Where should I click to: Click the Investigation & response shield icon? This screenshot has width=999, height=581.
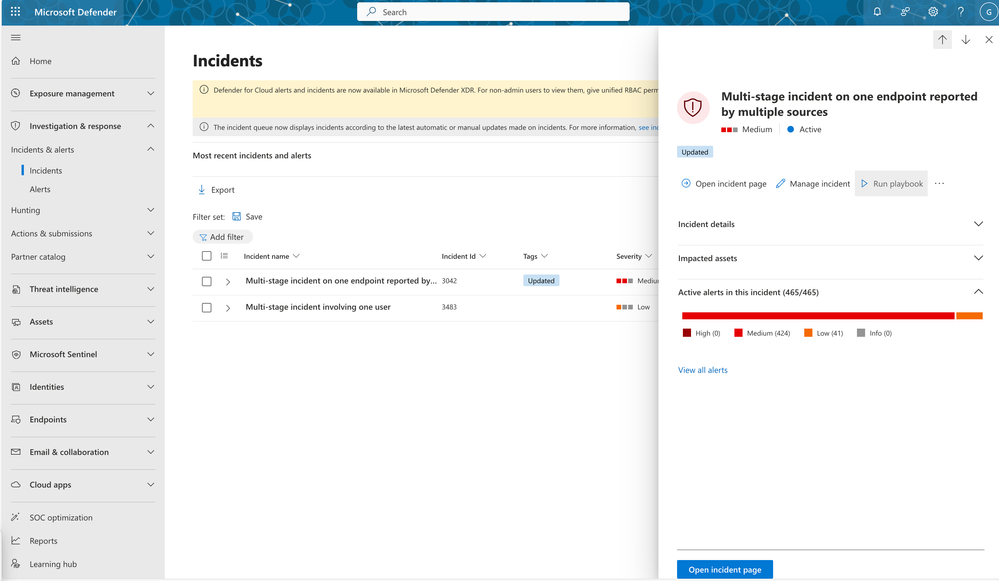(16, 126)
